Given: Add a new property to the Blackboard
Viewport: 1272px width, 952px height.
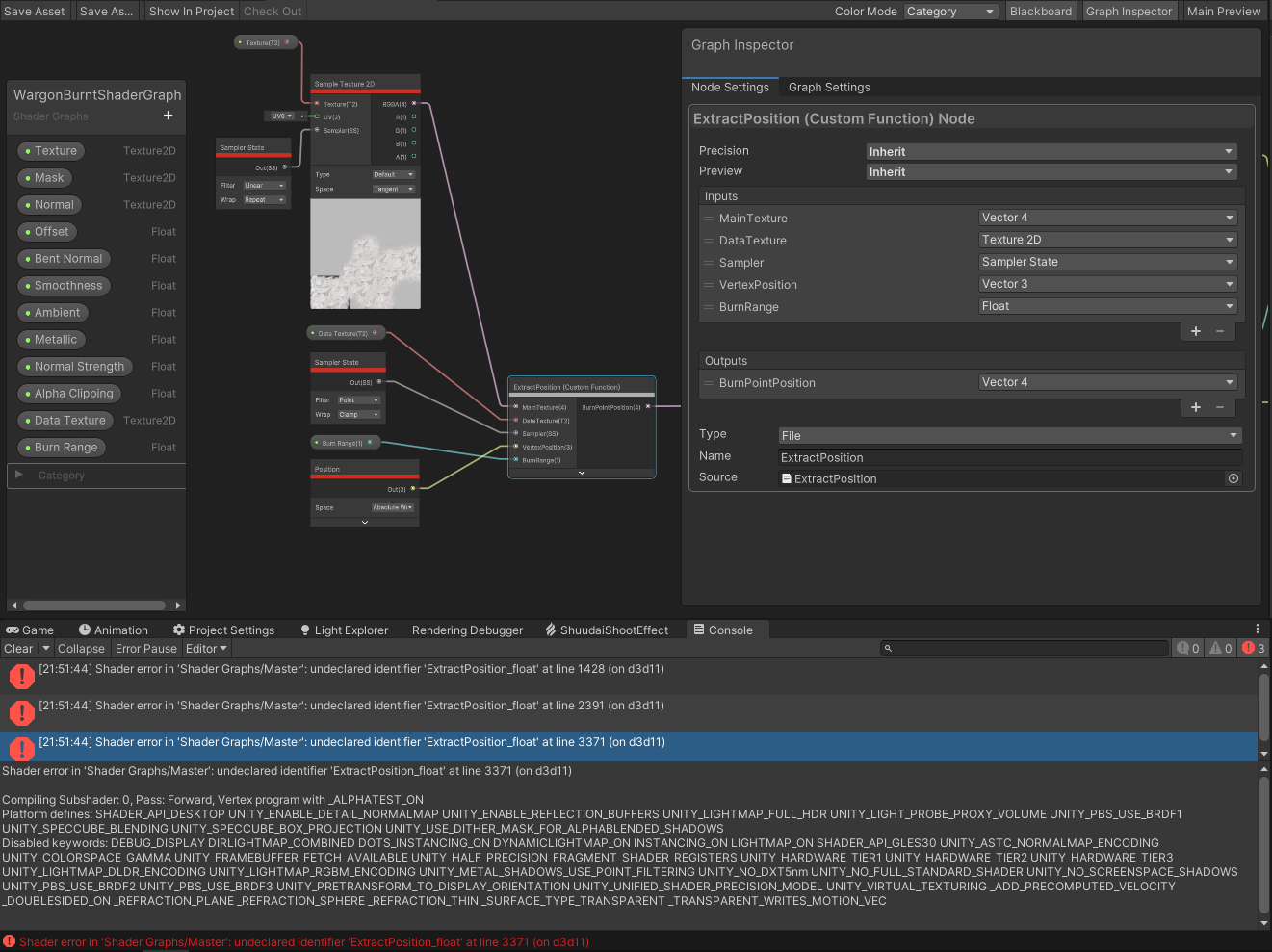Looking at the screenshot, I should [168, 116].
